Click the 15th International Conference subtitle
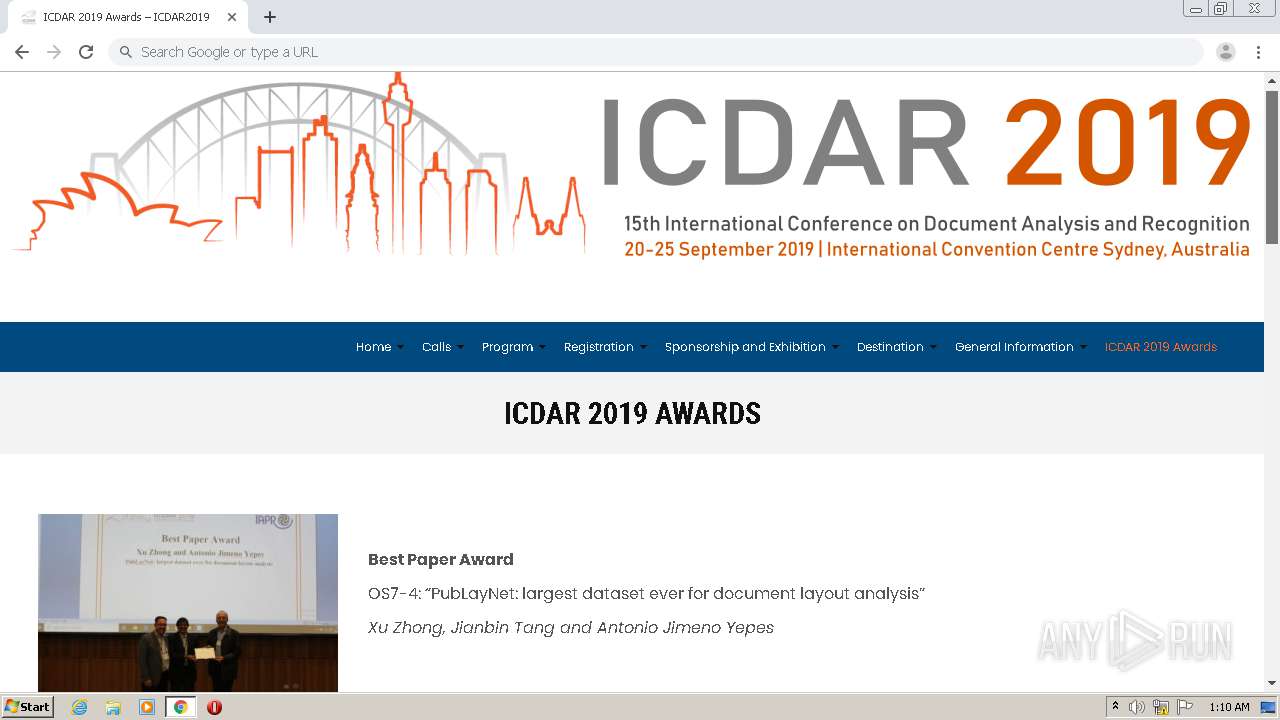The image size is (1280, 720). [x=937, y=223]
